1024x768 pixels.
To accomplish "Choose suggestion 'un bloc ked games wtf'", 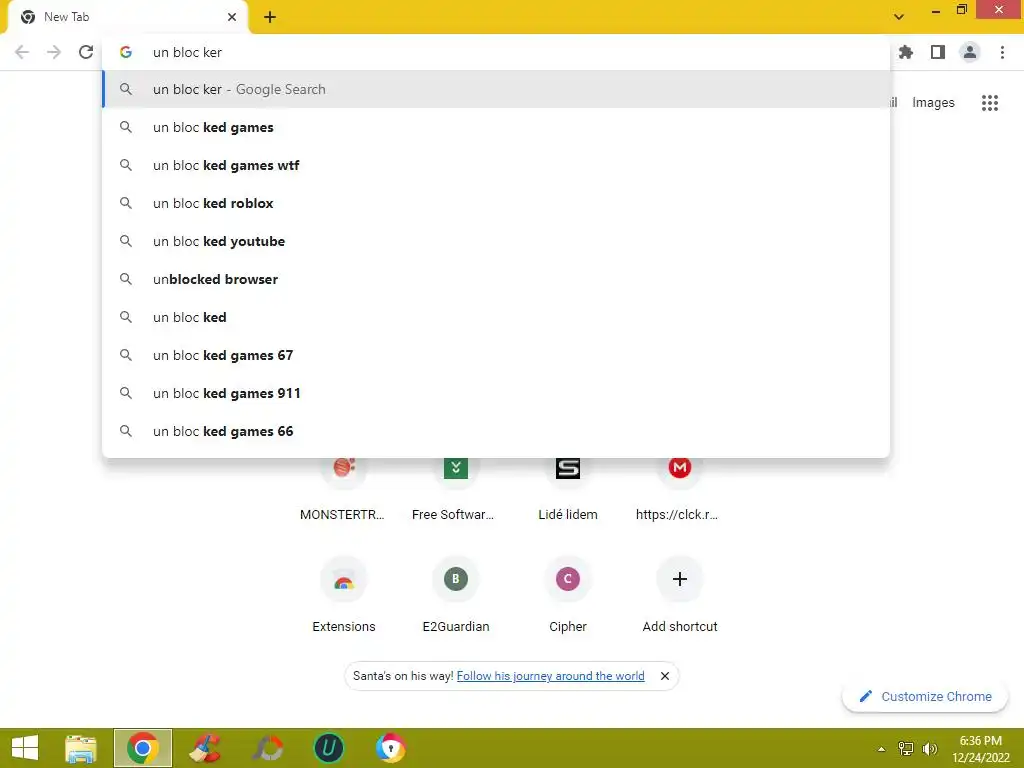I will tap(496, 165).
